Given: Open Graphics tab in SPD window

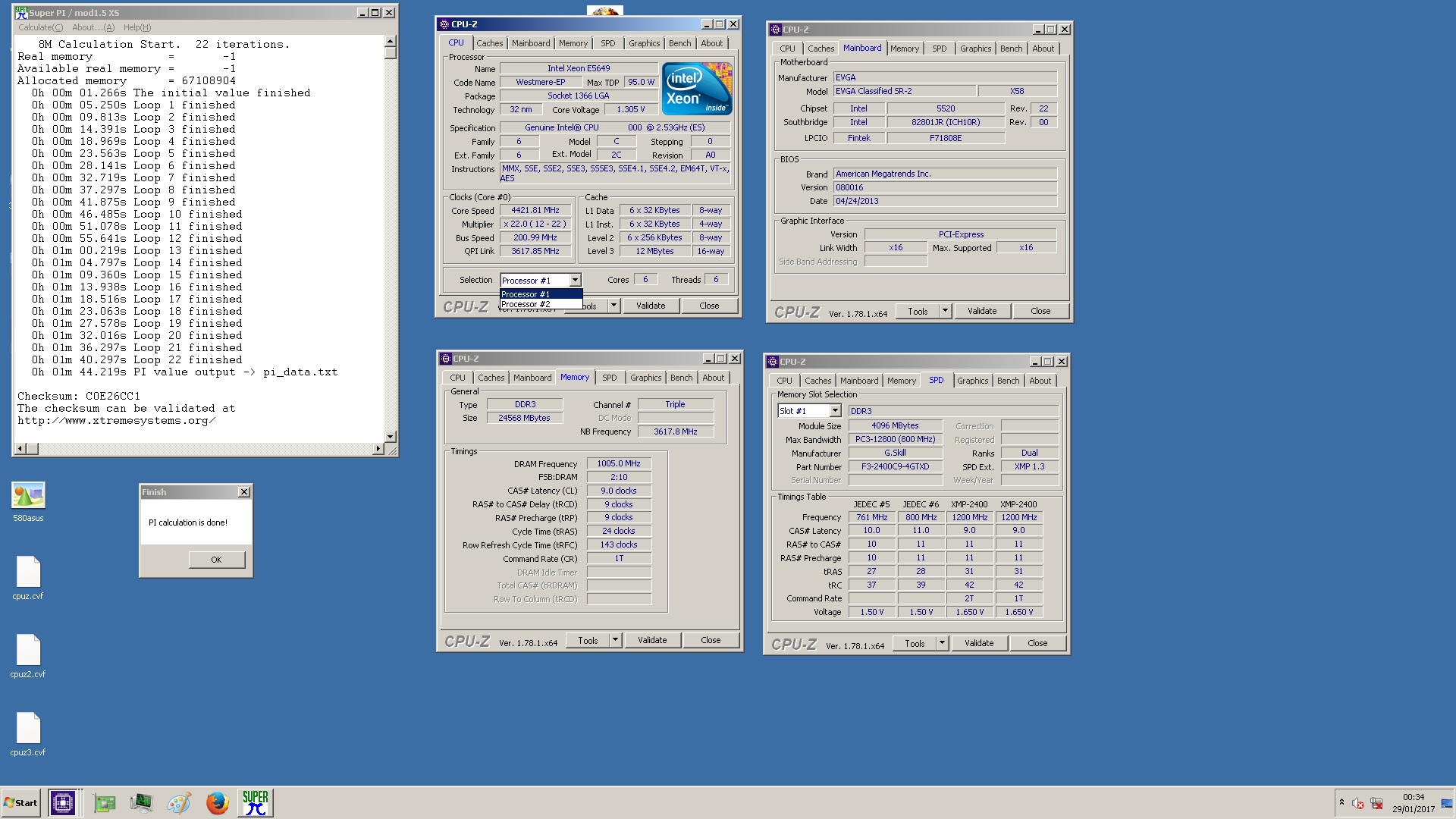Looking at the screenshot, I should [972, 381].
